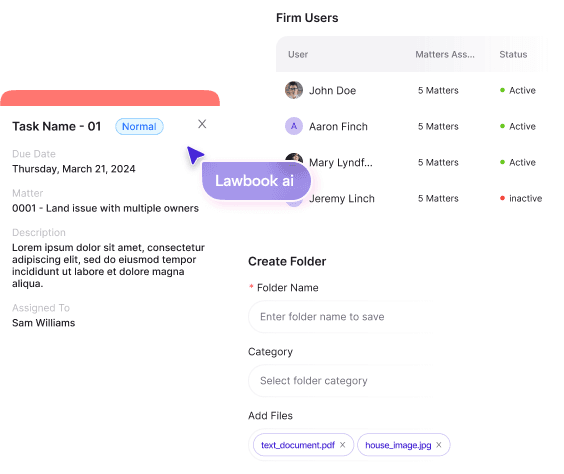
Task: Click the Create Folder heading
Action: click(x=287, y=261)
